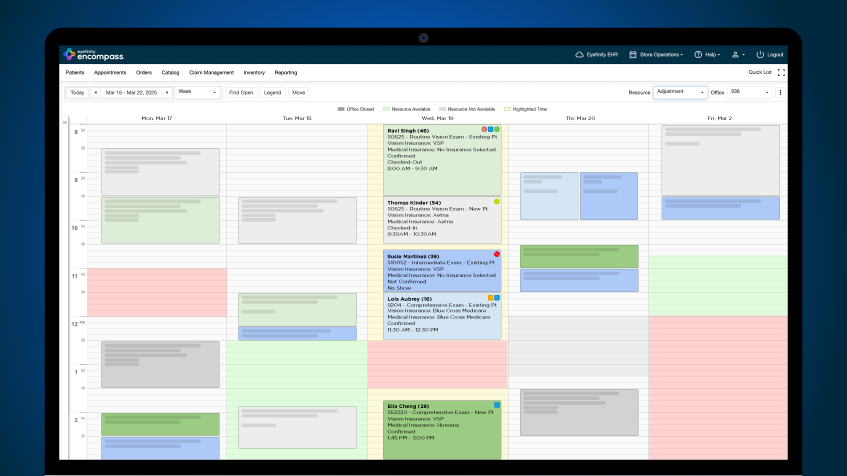Click the 11 o'clock time label

click(x=75, y=276)
